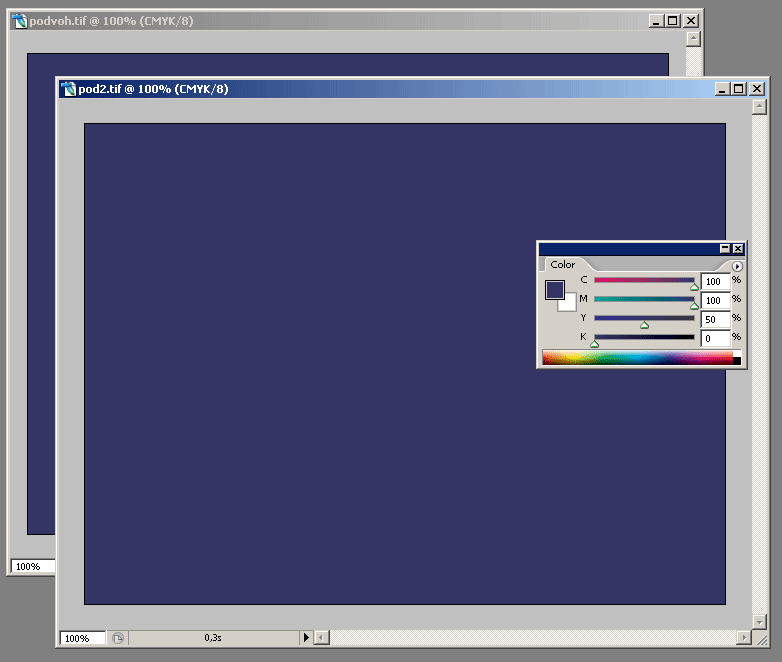Click up scroll arrow of pod2.tif window
Image resolution: width=782 pixels, height=662 pixels.
(759, 107)
